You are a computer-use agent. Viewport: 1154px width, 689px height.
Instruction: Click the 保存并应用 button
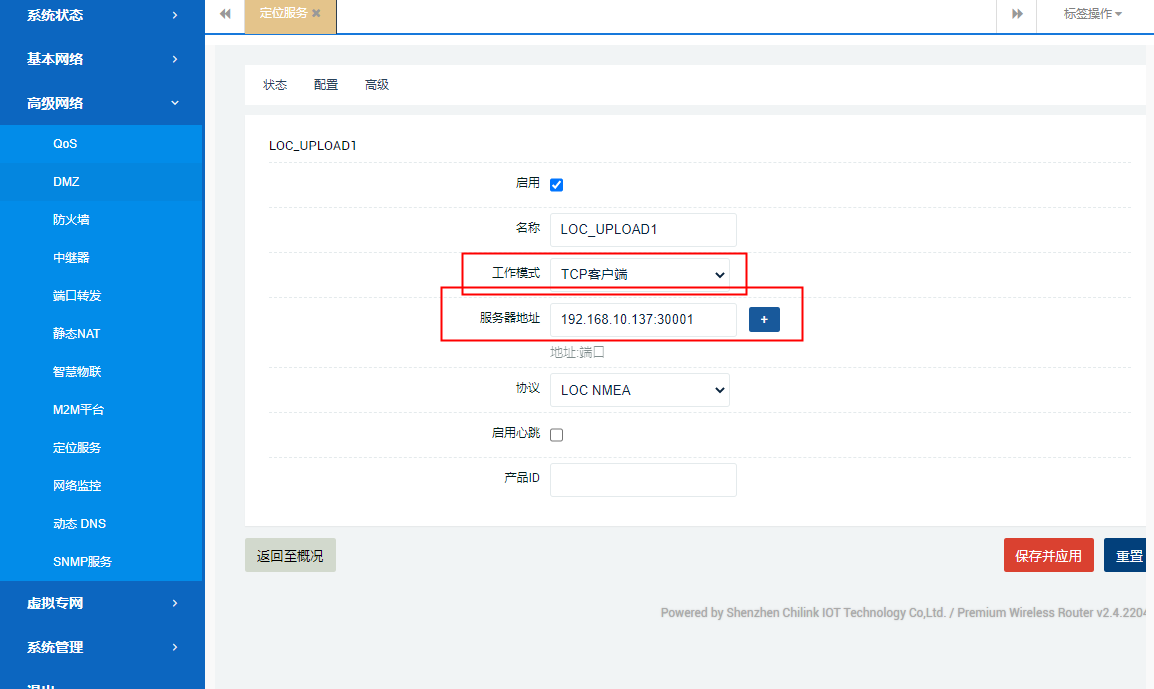click(x=1048, y=556)
